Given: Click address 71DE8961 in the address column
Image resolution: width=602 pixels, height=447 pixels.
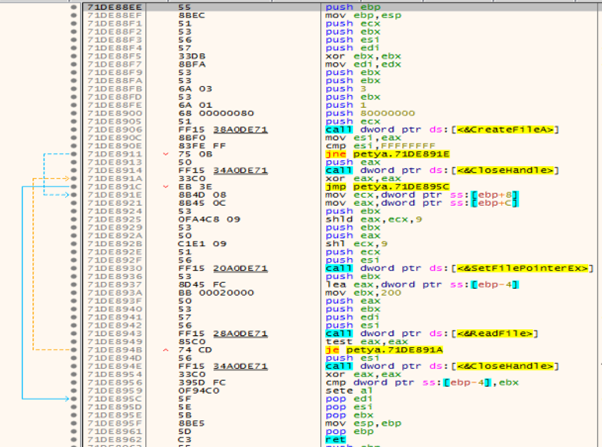Looking at the screenshot, I should [x=115, y=431].
